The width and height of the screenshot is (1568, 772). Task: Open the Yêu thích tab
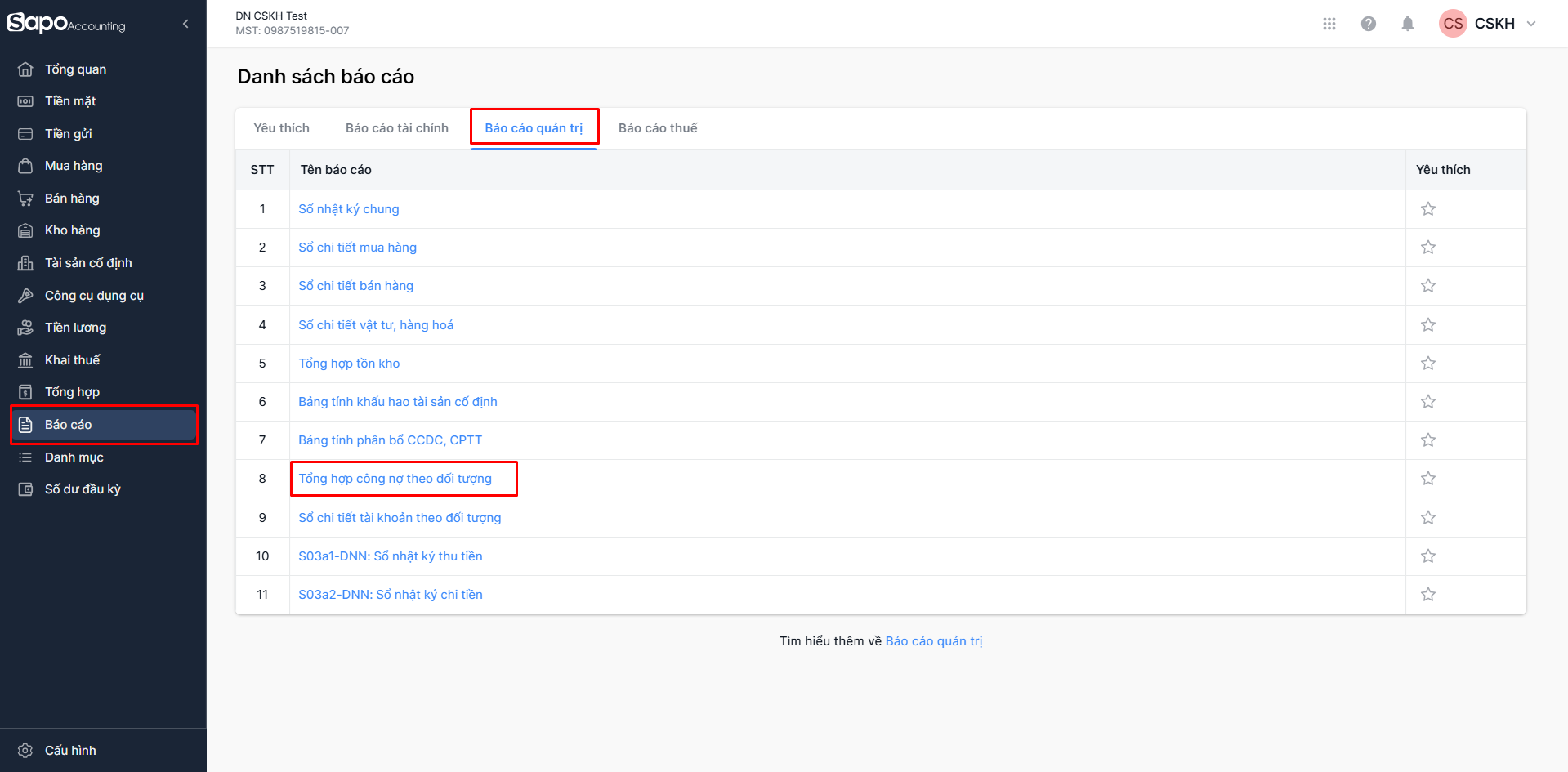(x=282, y=128)
